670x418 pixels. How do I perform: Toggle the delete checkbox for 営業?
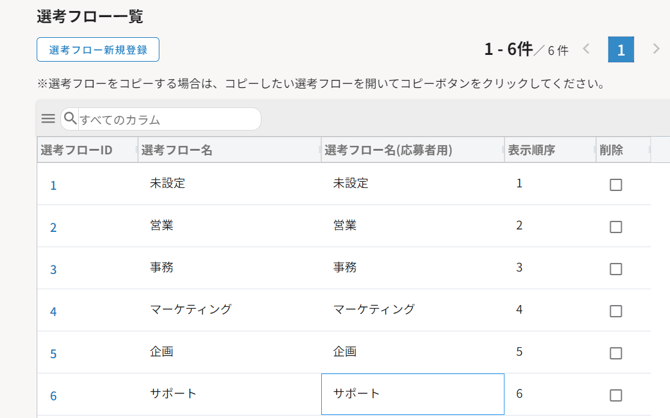pos(616,227)
